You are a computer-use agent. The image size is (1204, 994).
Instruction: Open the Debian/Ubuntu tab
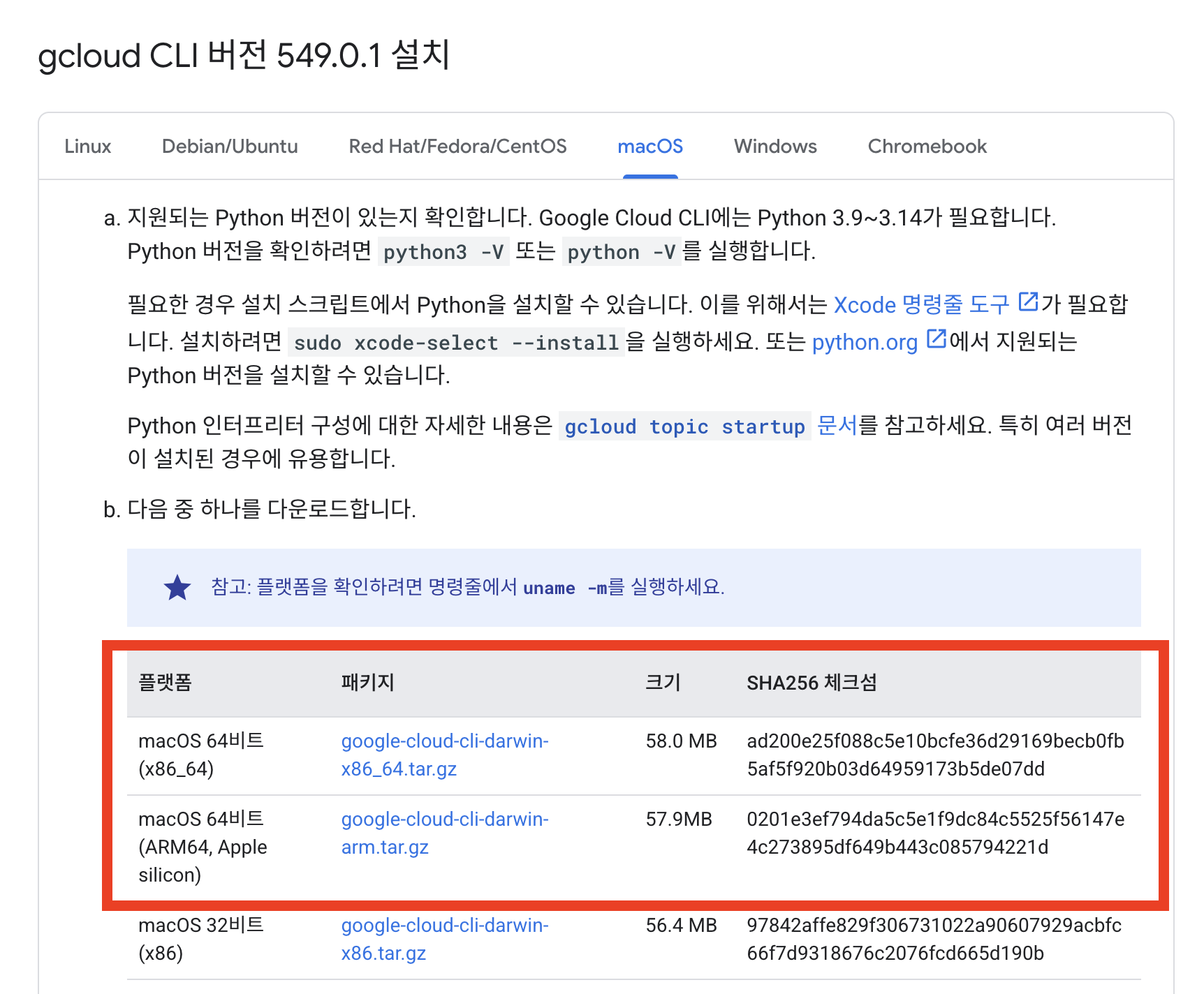[230, 147]
